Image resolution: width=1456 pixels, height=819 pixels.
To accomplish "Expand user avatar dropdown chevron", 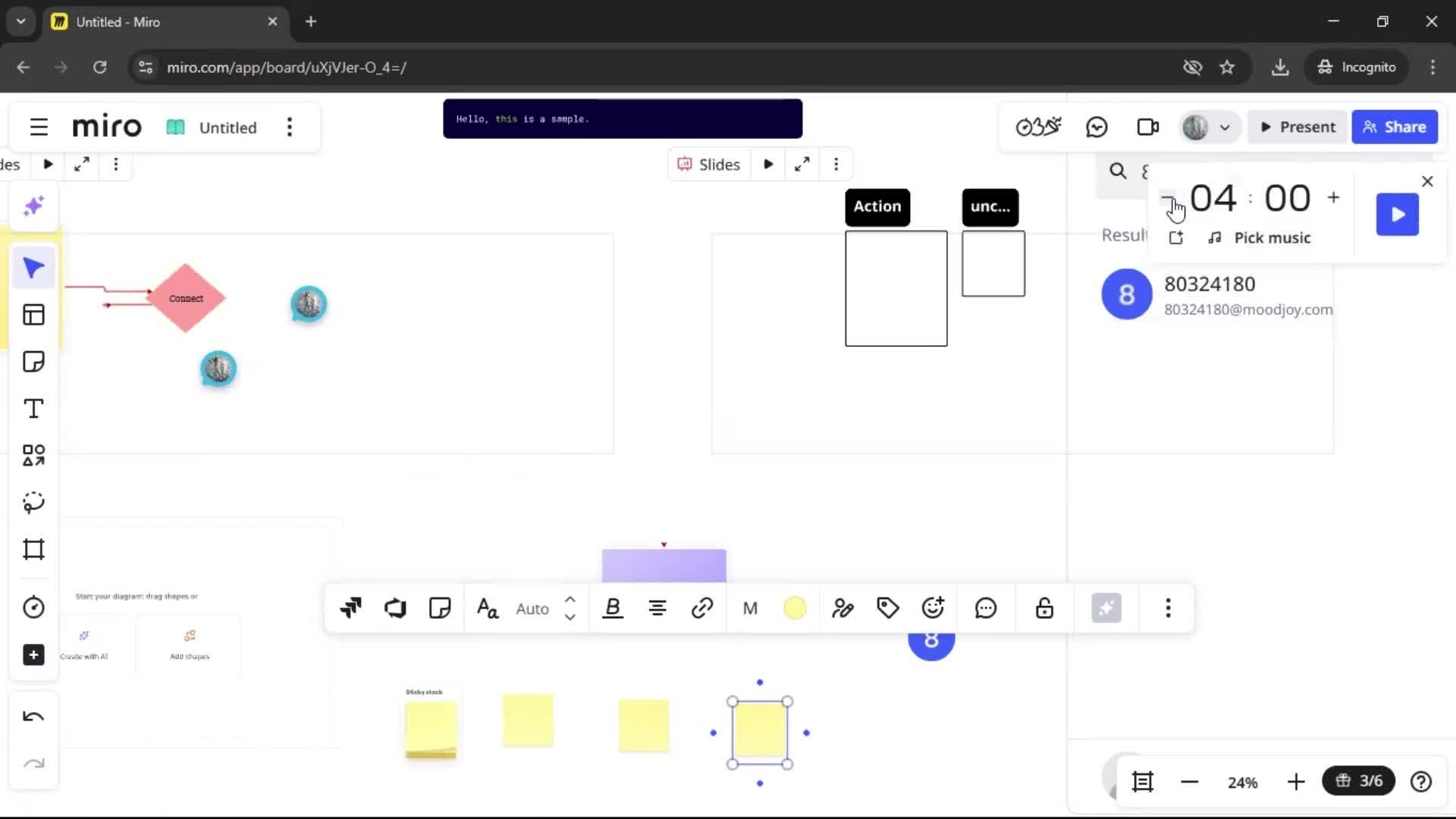I will (1225, 127).
